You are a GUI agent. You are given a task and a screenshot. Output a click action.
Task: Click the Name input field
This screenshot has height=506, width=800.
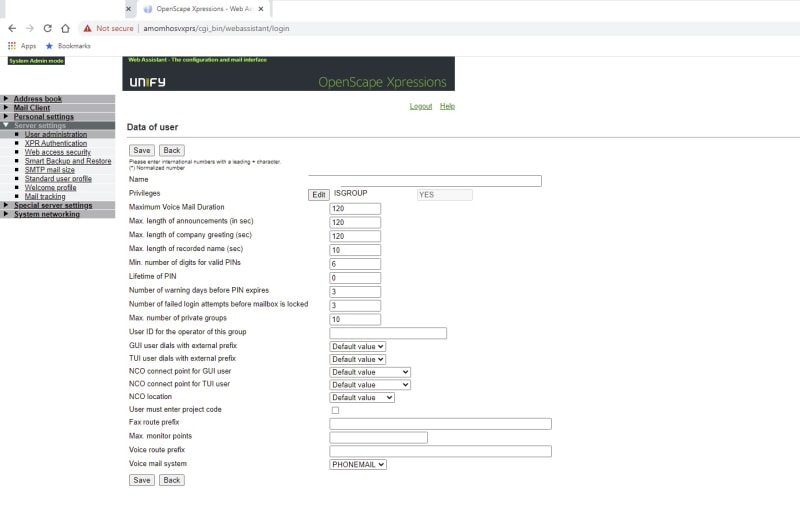425,181
